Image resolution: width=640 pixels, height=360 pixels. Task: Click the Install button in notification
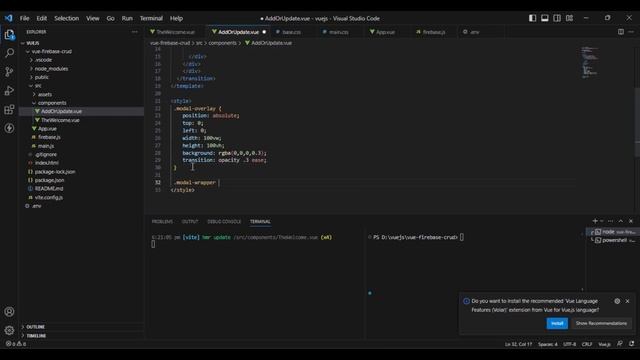click(557, 323)
